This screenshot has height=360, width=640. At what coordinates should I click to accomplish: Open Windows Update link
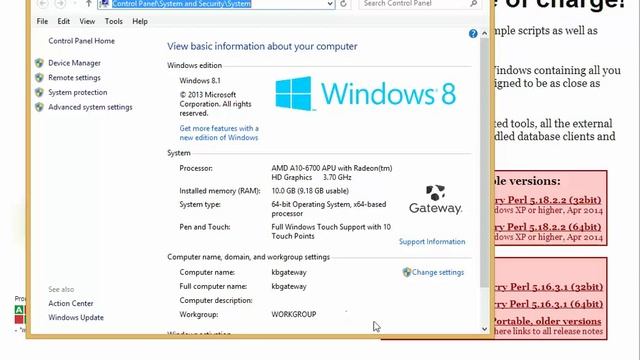(76, 318)
